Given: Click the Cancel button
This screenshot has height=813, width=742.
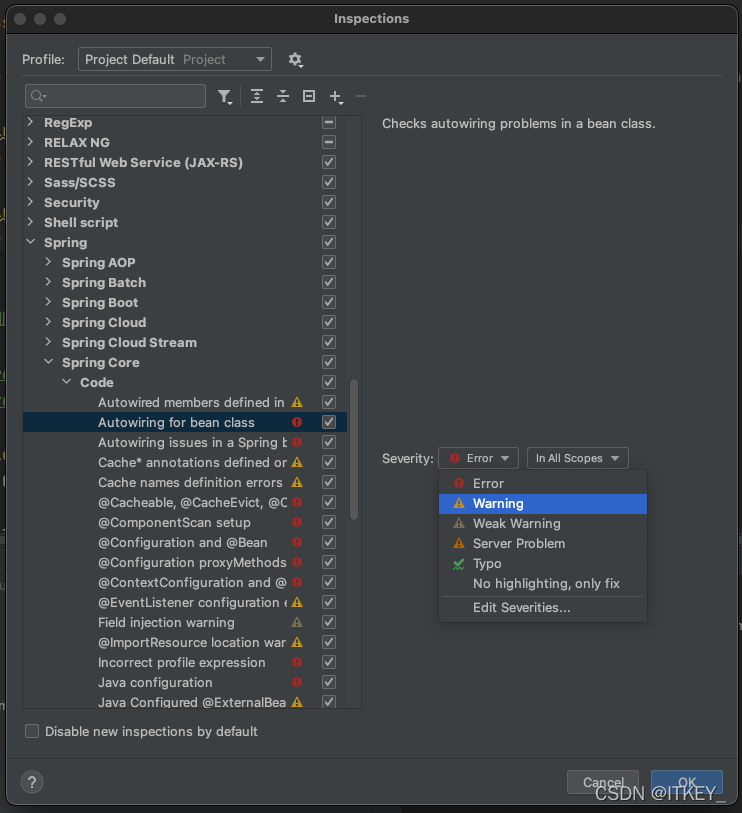Looking at the screenshot, I should pyautogui.click(x=603, y=782).
